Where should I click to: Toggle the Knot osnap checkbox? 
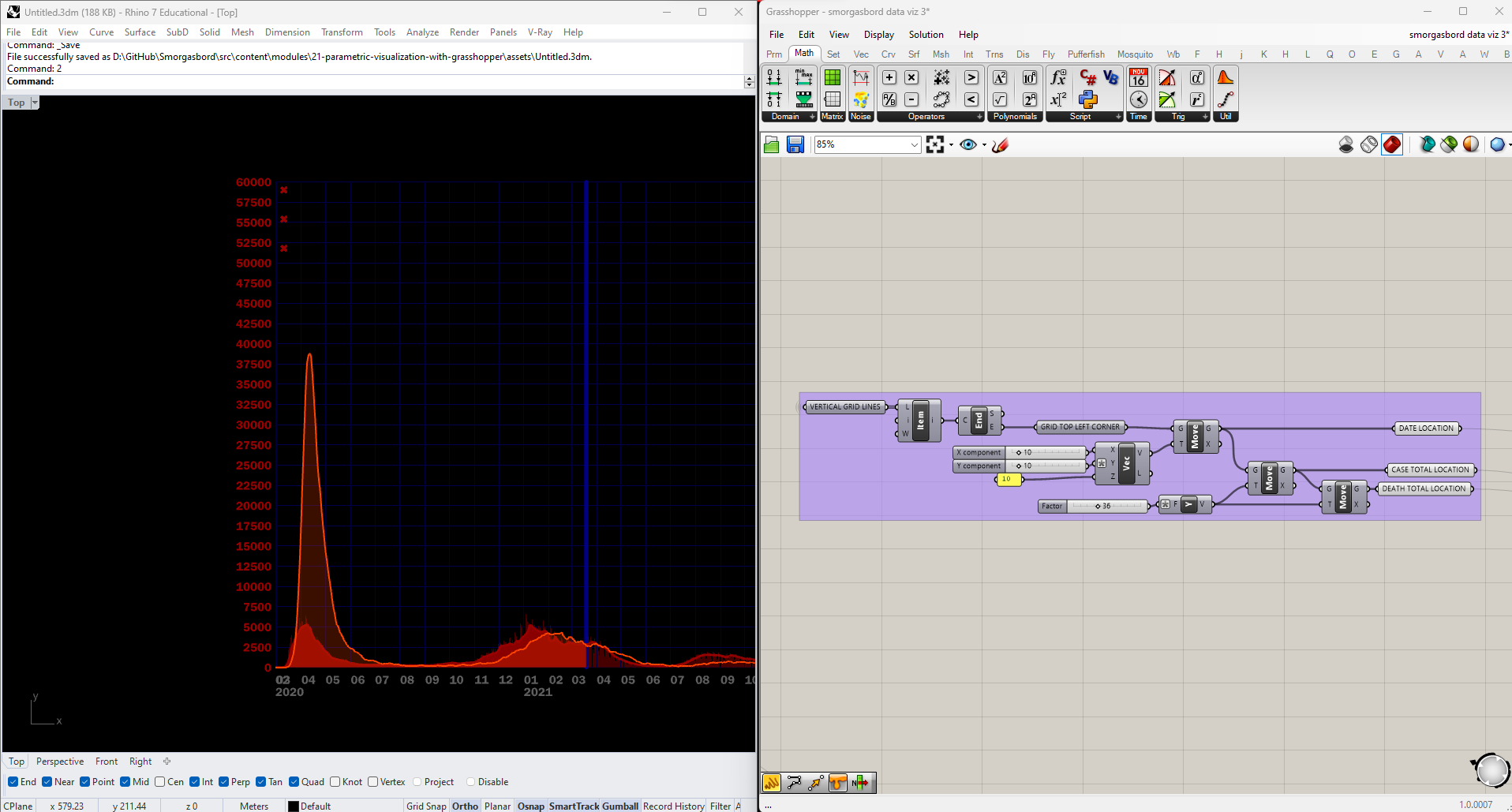pos(335,782)
